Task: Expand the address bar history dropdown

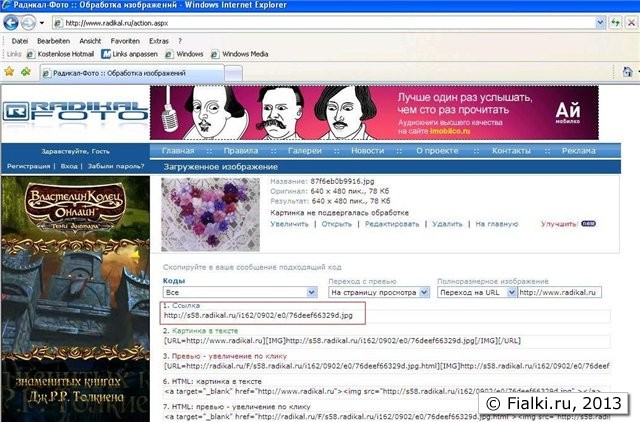Action: coord(600,23)
